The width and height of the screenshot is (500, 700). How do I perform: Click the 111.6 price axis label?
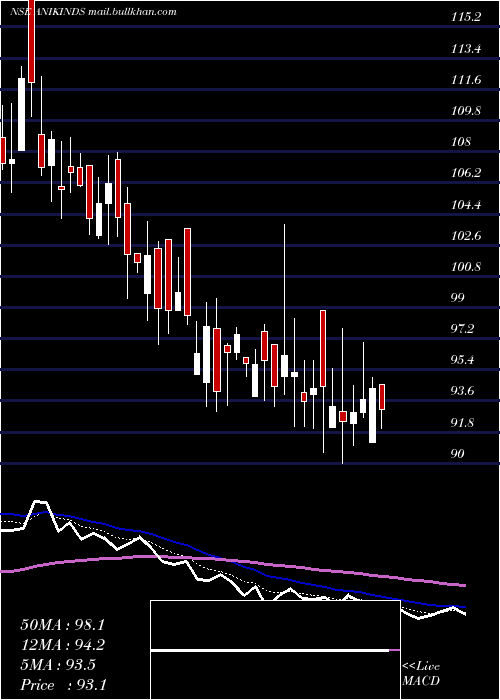466,80
